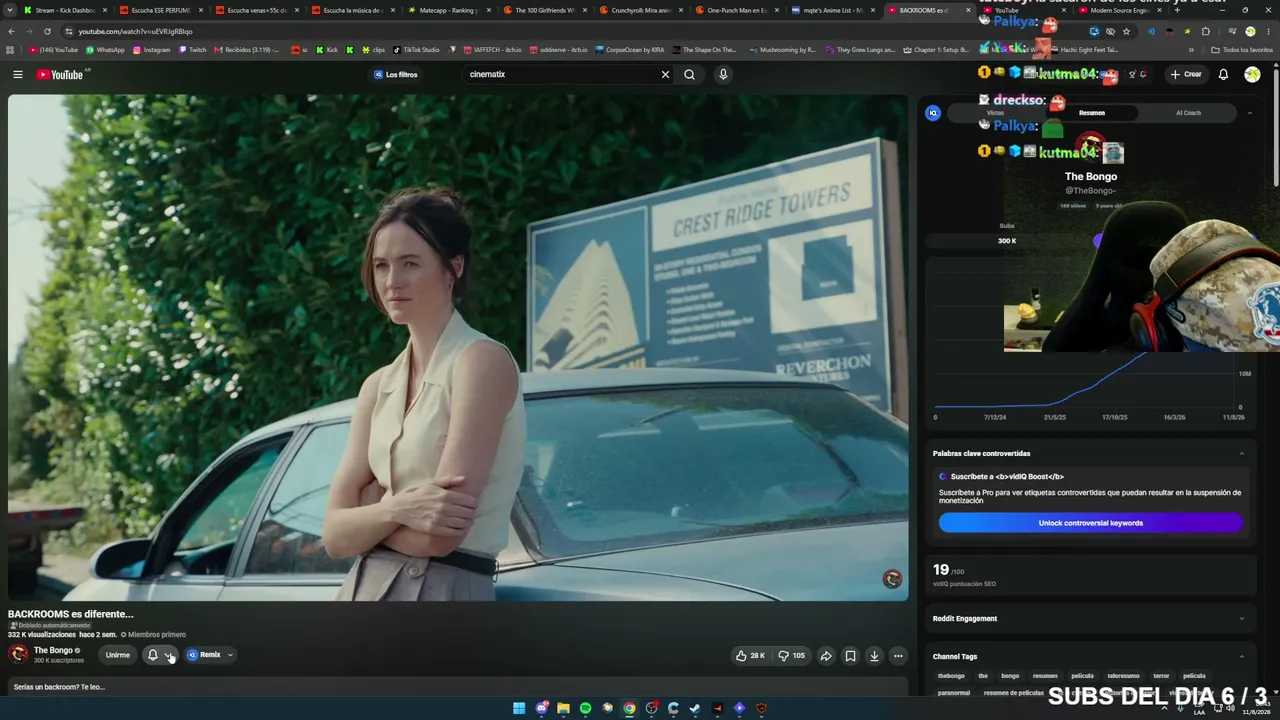Dislike the video with thumbs down
Image resolution: width=1280 pixels, height=720 pixels.
click(x=791, y=656)
